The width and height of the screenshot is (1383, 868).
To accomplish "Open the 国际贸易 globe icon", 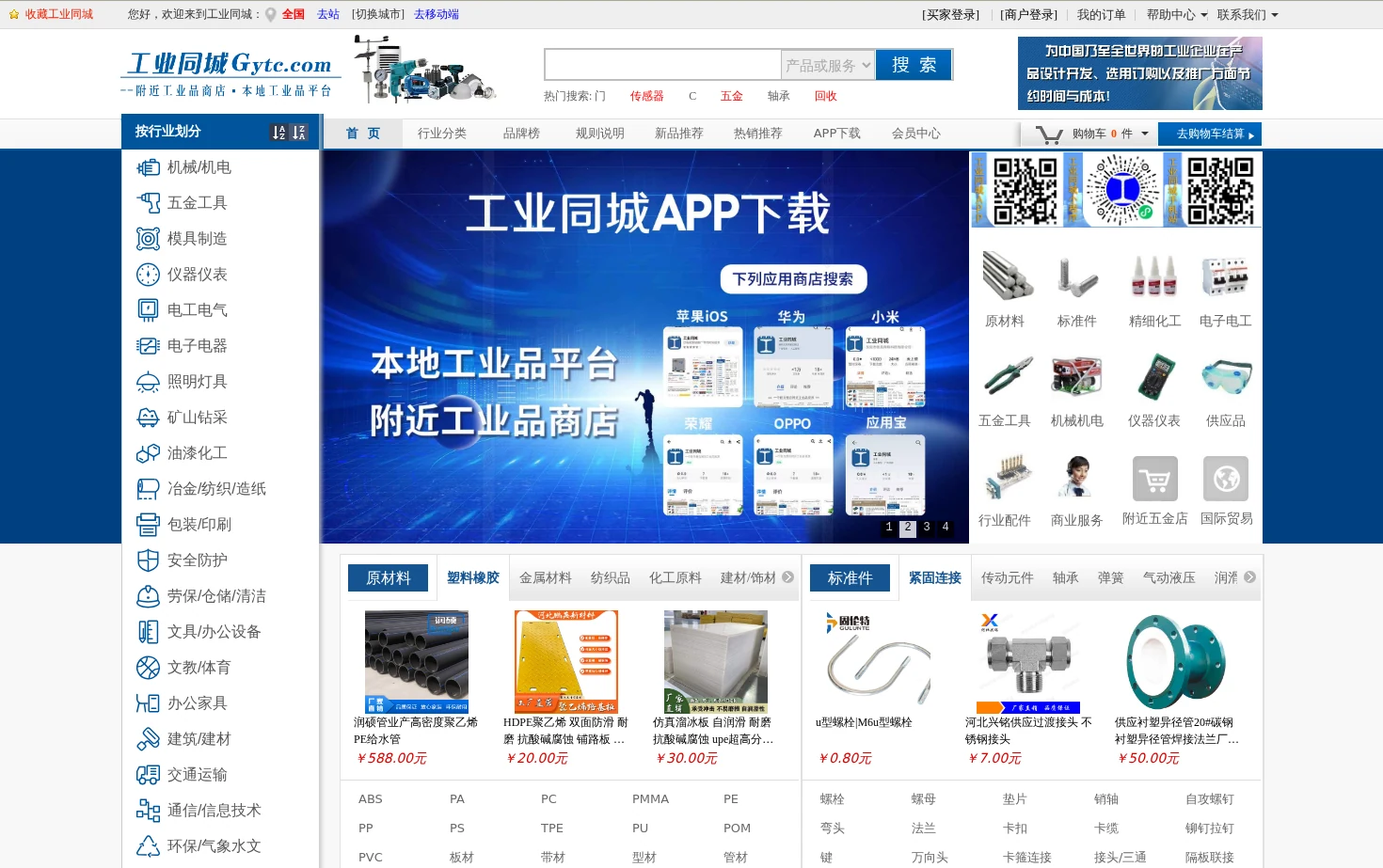I will [x=1226, y=480].
